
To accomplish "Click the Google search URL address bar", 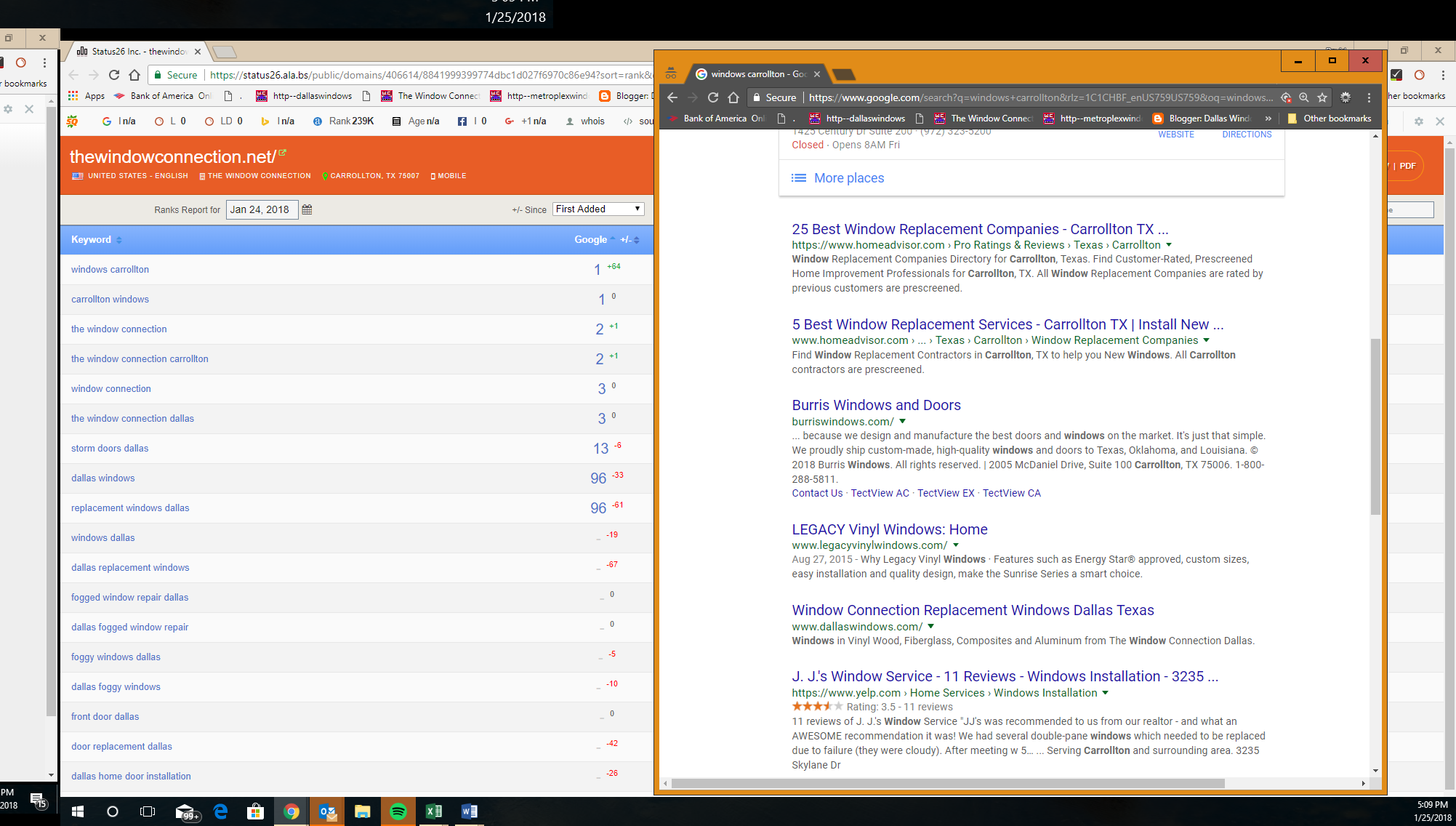I will click(1041, 97).
